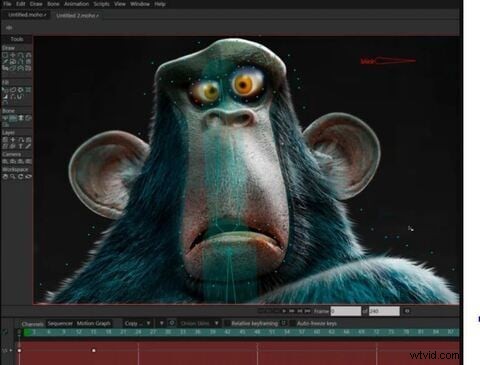Select the Rotate Workspace tool
Screen dimensions: 480x365
click(x=21, y=177)
